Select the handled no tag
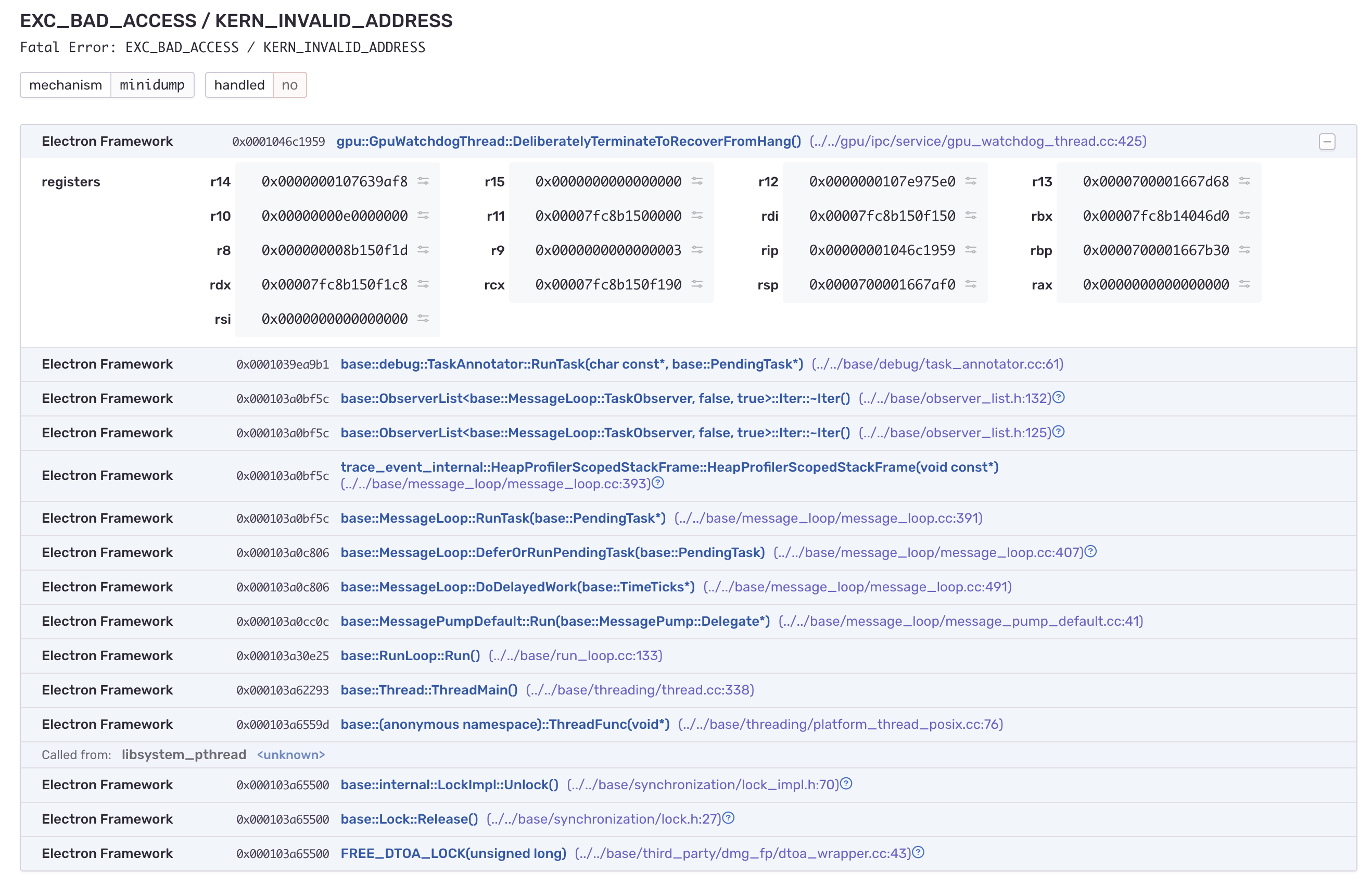 click(x=290, y=84)
